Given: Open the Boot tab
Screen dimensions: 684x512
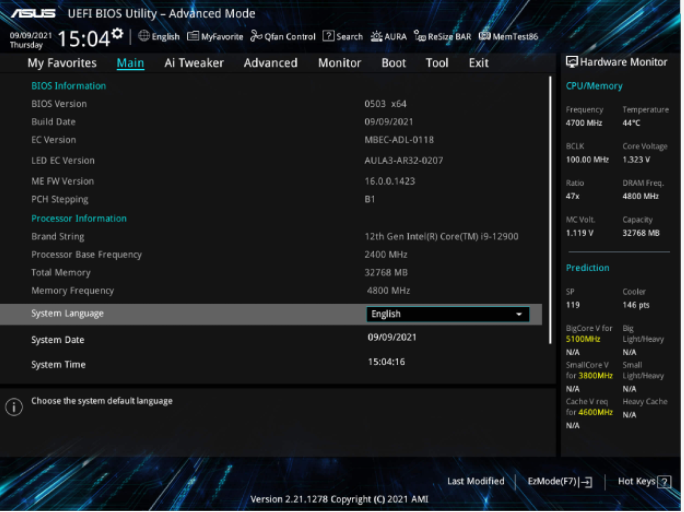Looking at the screenshot, I should pos(394,63).
